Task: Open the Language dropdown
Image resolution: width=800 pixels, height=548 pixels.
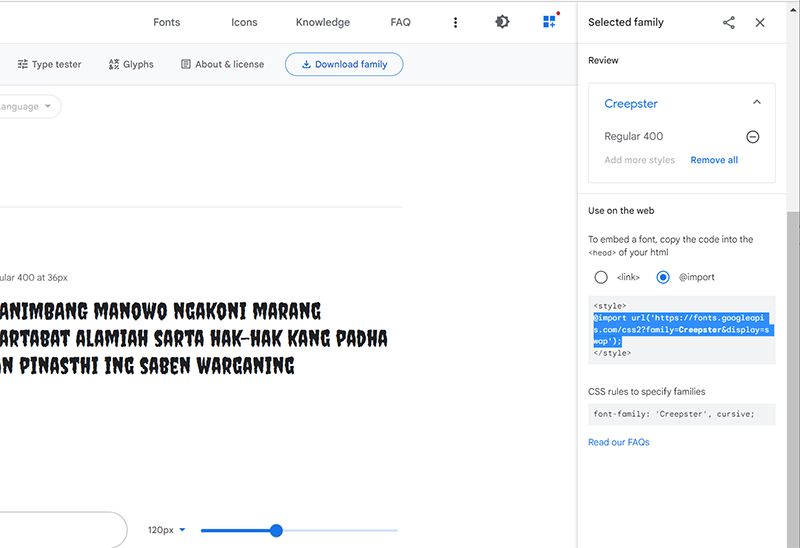Action: tap(28, 107)
